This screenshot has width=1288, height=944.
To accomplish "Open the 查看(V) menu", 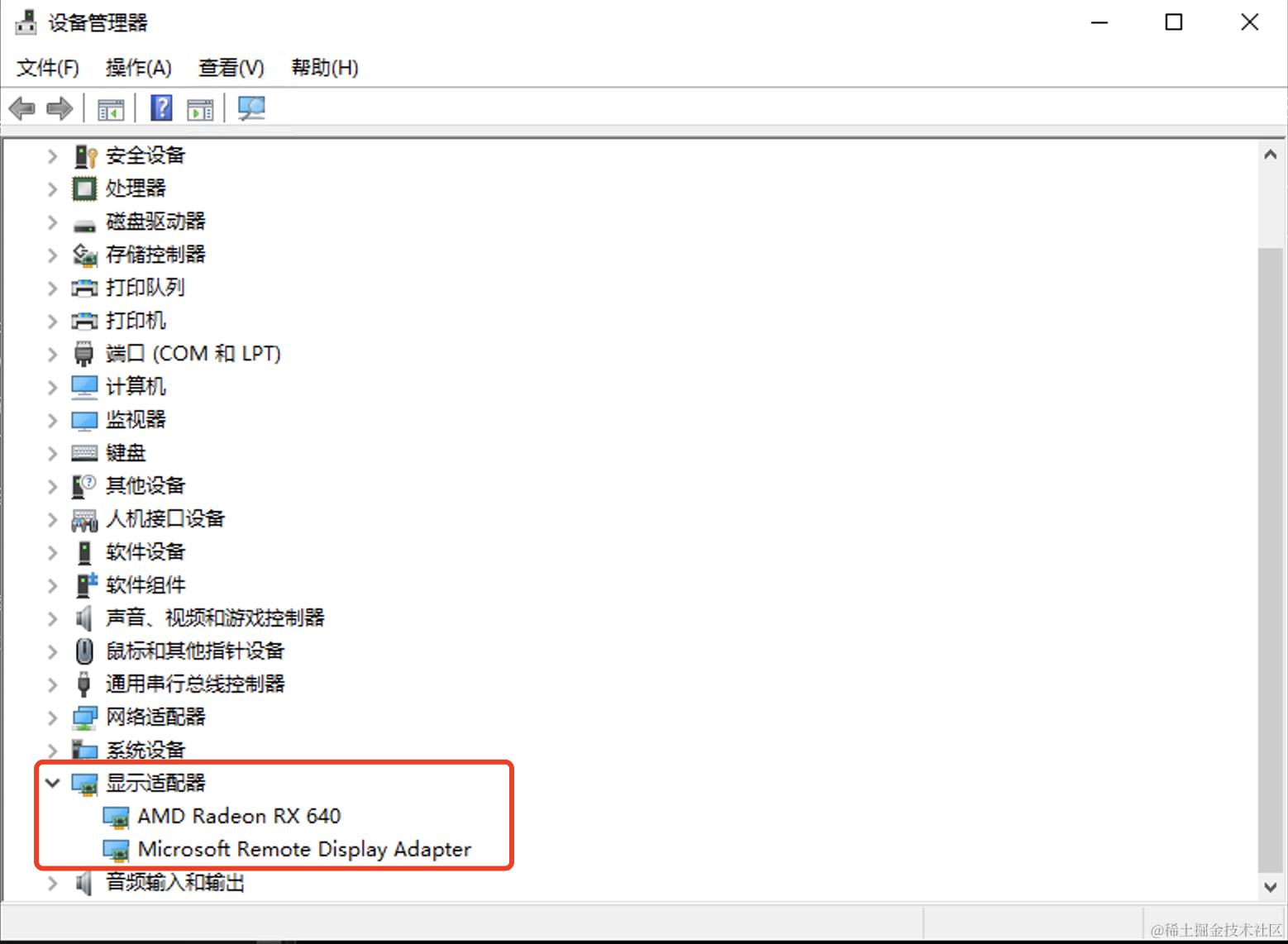I will point(231,68).
